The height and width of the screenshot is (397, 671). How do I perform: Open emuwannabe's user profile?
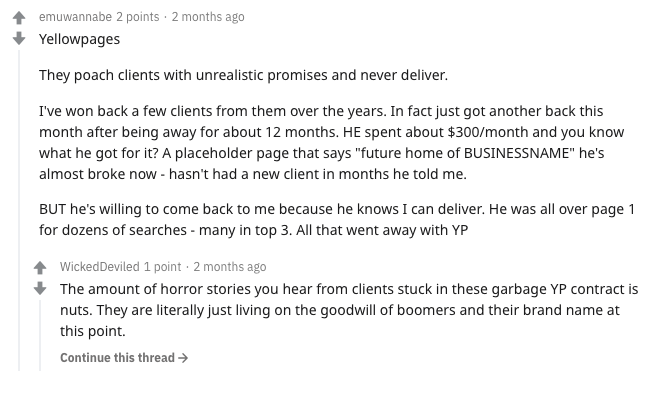(x=75, y=17)
